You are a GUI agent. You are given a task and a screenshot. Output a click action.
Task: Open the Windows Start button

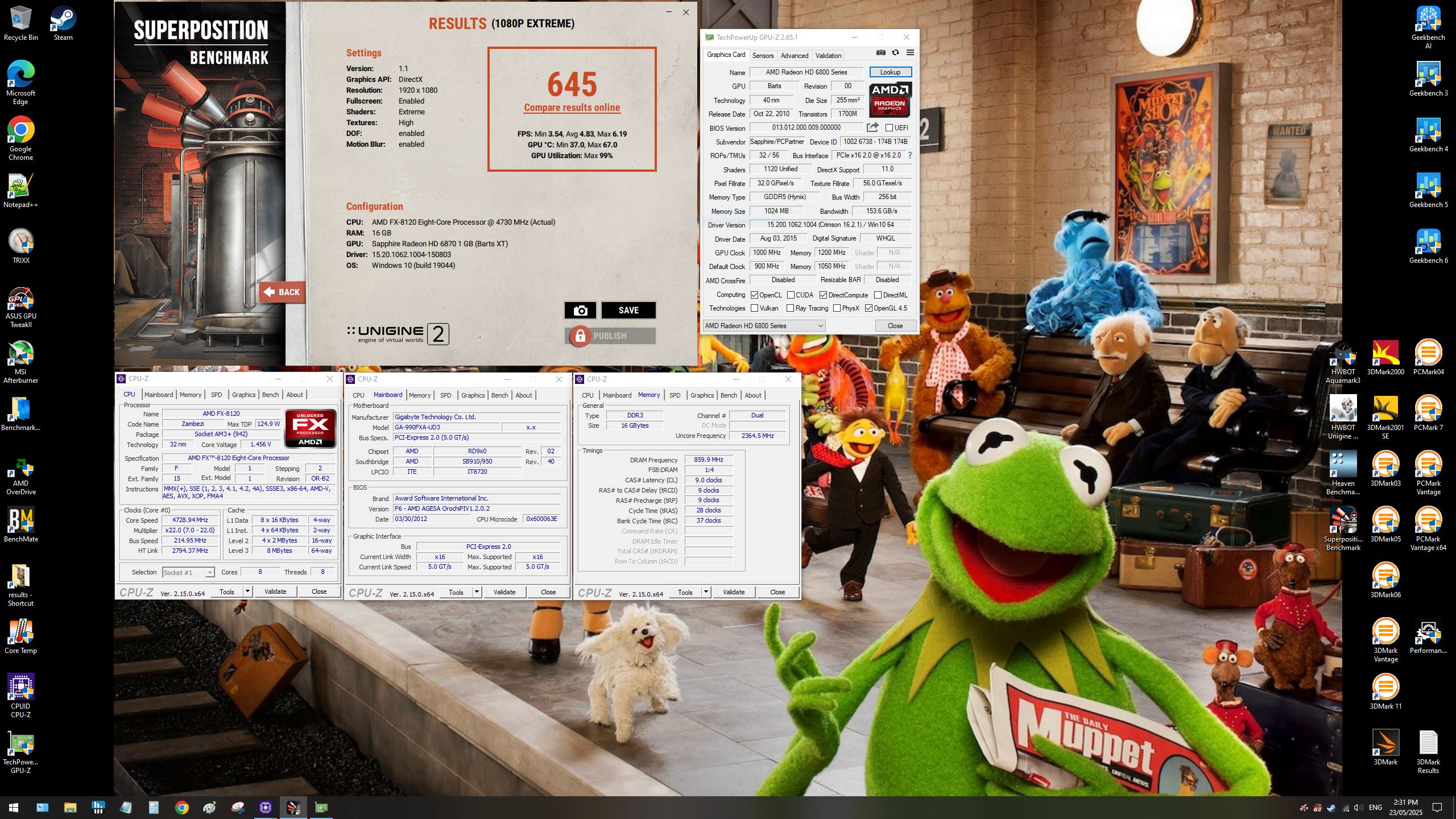pyautogui.click(x=14, y=807)
